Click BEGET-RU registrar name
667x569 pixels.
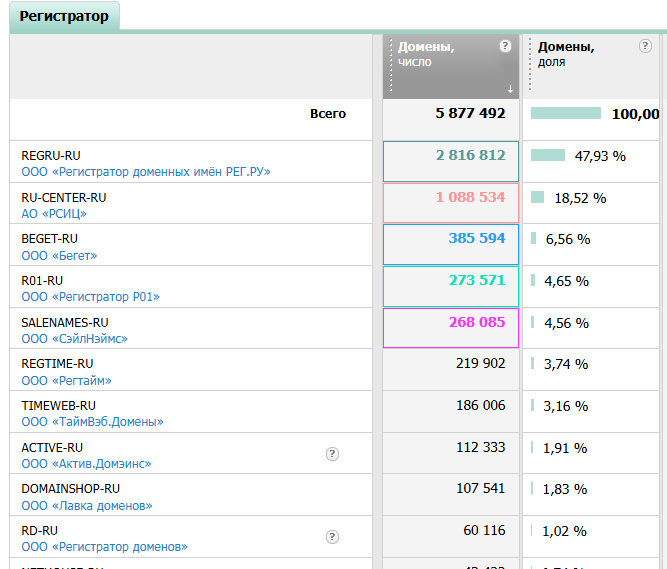(49, 239)
